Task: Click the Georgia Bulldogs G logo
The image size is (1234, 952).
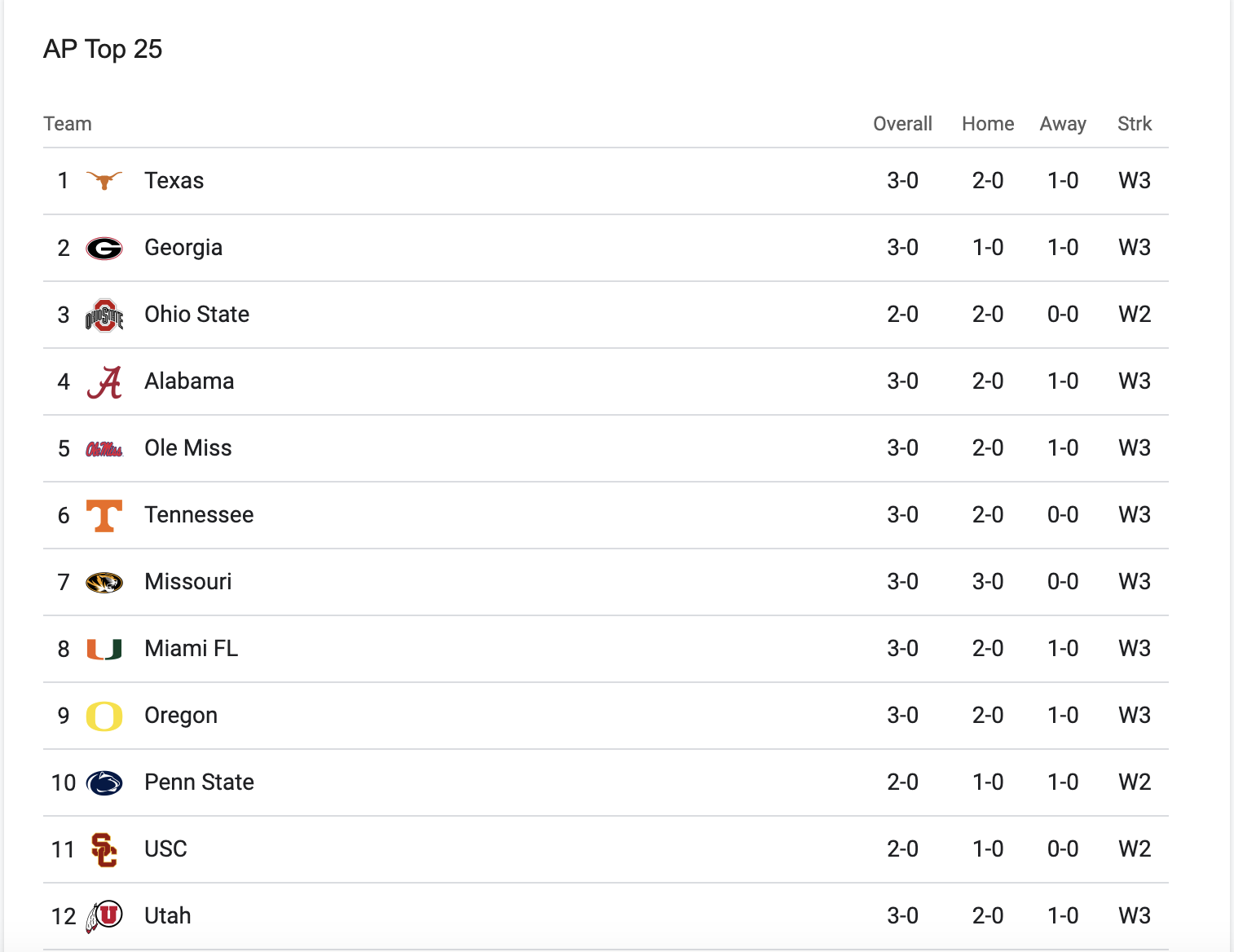Action: pos(104,248)
